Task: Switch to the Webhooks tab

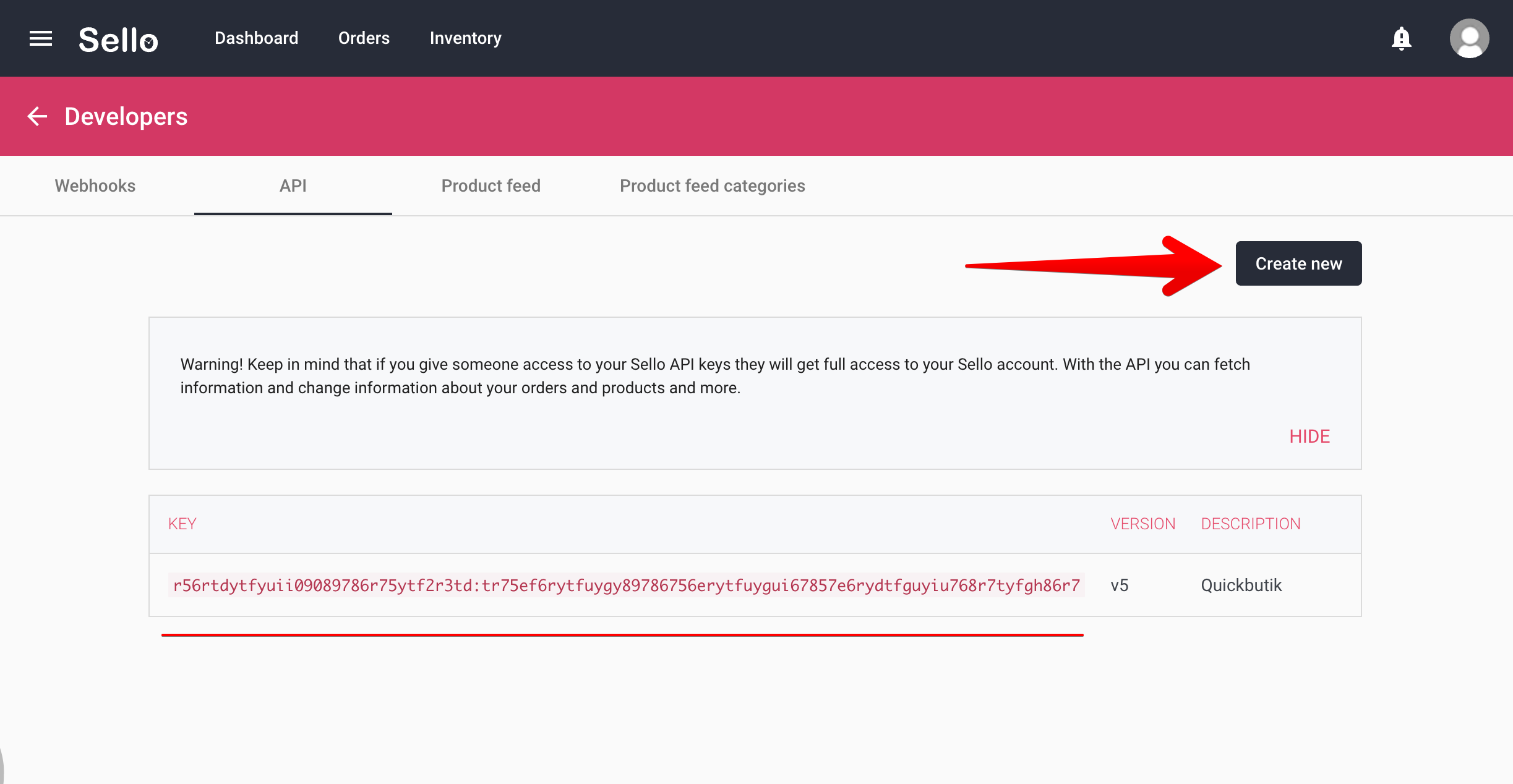Action: point(95,185)
